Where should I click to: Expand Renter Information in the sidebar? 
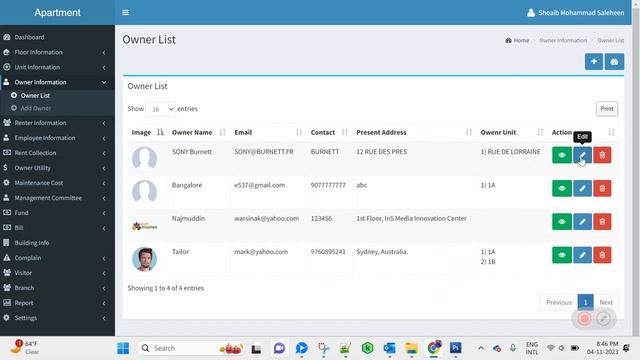(57, 123)
